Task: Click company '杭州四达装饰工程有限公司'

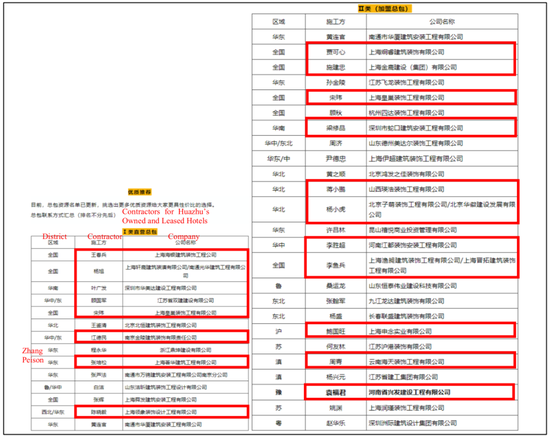Action: pyautogui.click(x=407, y=113)
